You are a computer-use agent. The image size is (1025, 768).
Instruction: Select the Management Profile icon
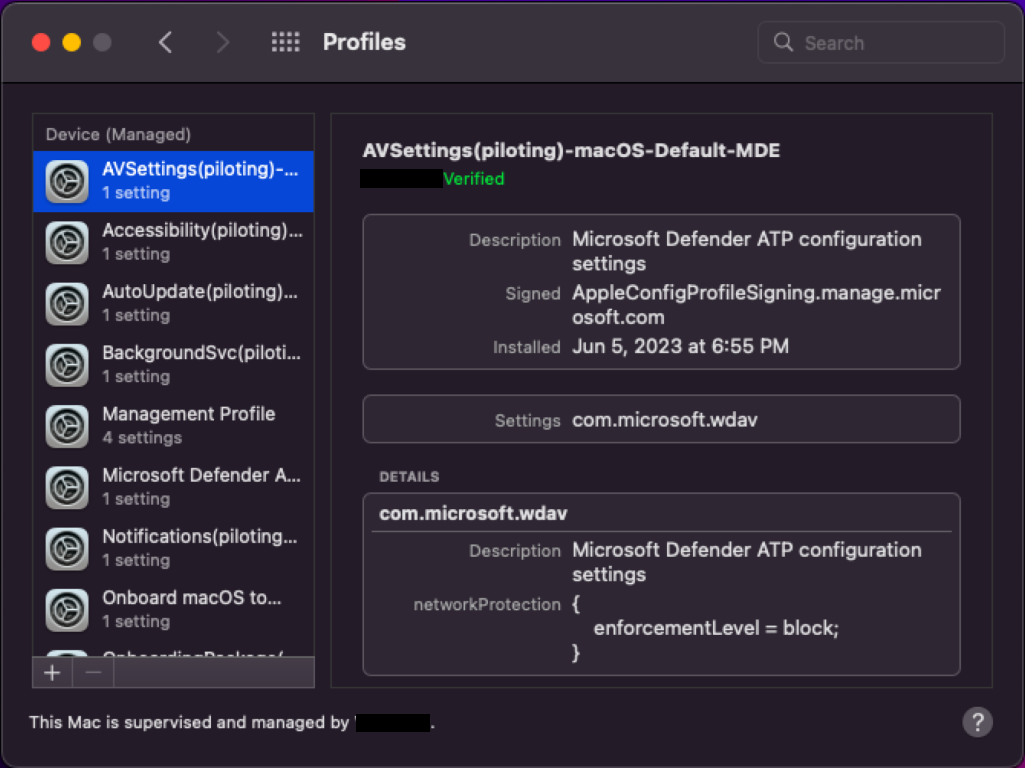click(67, 426)
